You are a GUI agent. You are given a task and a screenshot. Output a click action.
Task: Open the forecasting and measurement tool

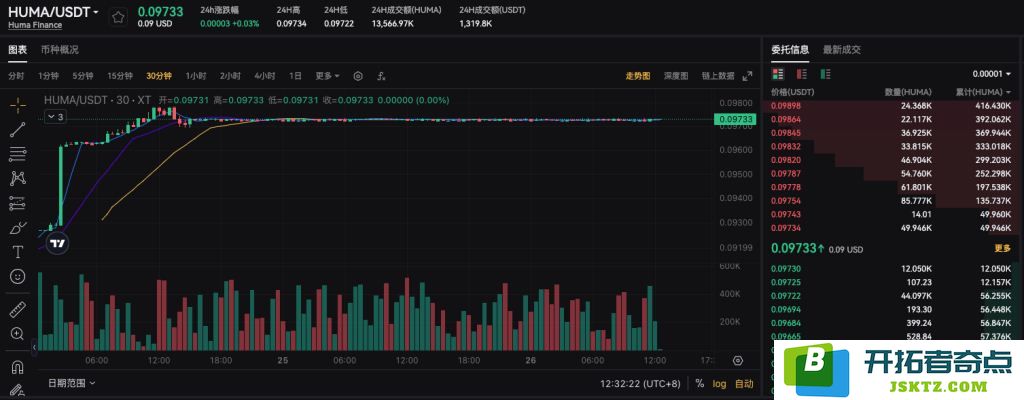tap(18, 203)
